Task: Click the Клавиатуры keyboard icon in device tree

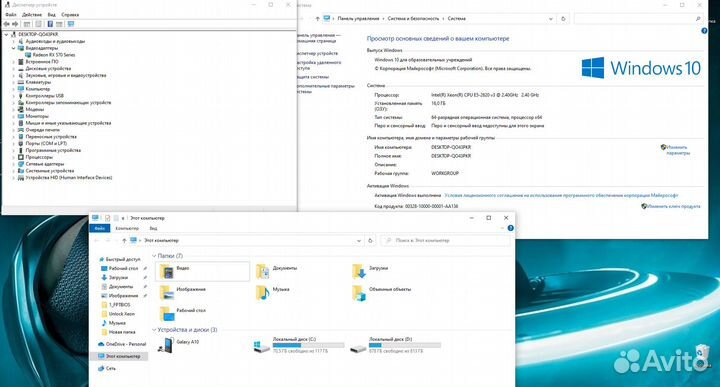Action: [21, 82]
